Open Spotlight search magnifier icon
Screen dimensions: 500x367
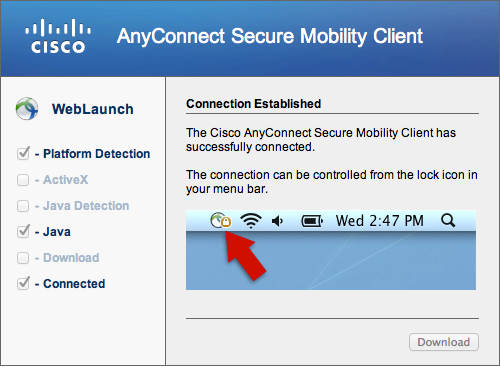[x=448, y=221]
